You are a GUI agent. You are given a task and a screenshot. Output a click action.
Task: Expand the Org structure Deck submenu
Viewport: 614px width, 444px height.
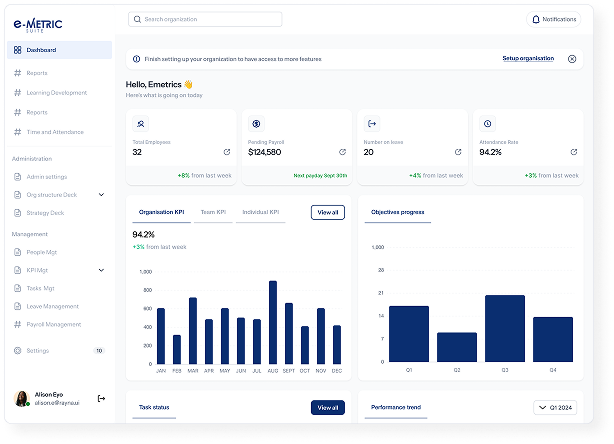[x=101, y=194]
